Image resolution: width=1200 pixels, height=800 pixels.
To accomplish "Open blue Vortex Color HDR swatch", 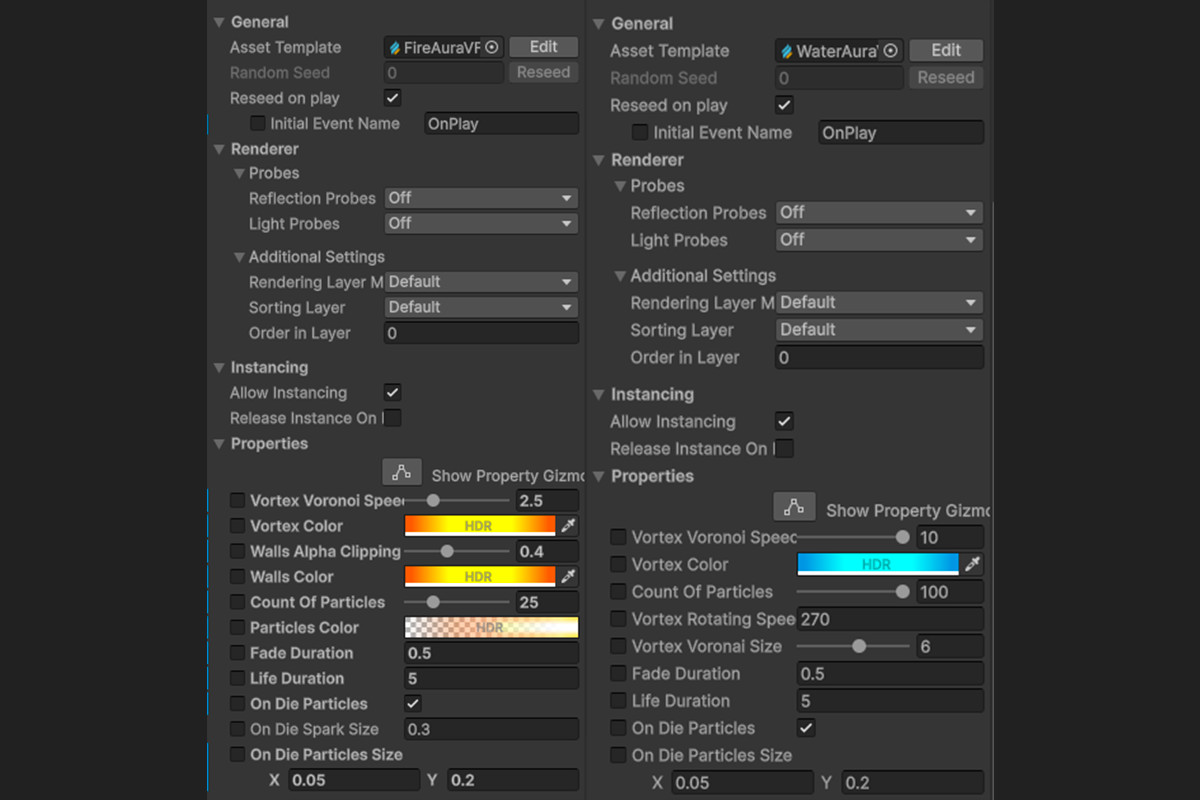I will 877,564.
